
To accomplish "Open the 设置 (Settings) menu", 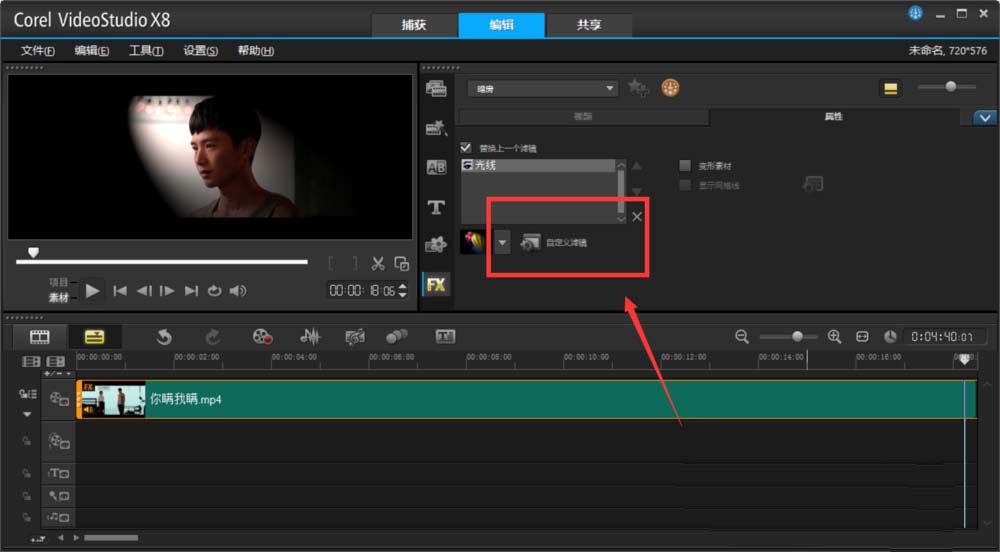I will (200, 50).
